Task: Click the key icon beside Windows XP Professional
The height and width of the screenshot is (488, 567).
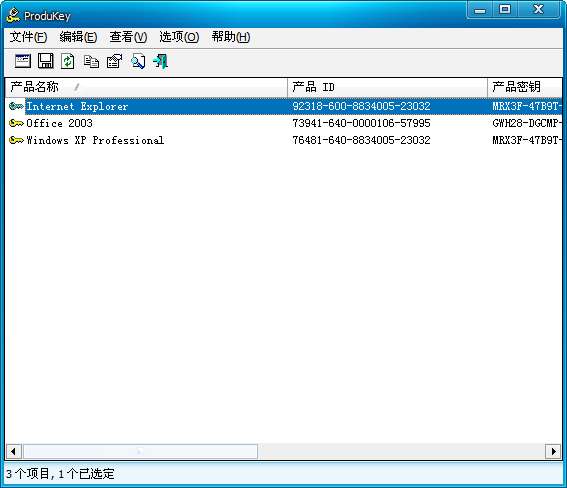Action: (16, 140)
